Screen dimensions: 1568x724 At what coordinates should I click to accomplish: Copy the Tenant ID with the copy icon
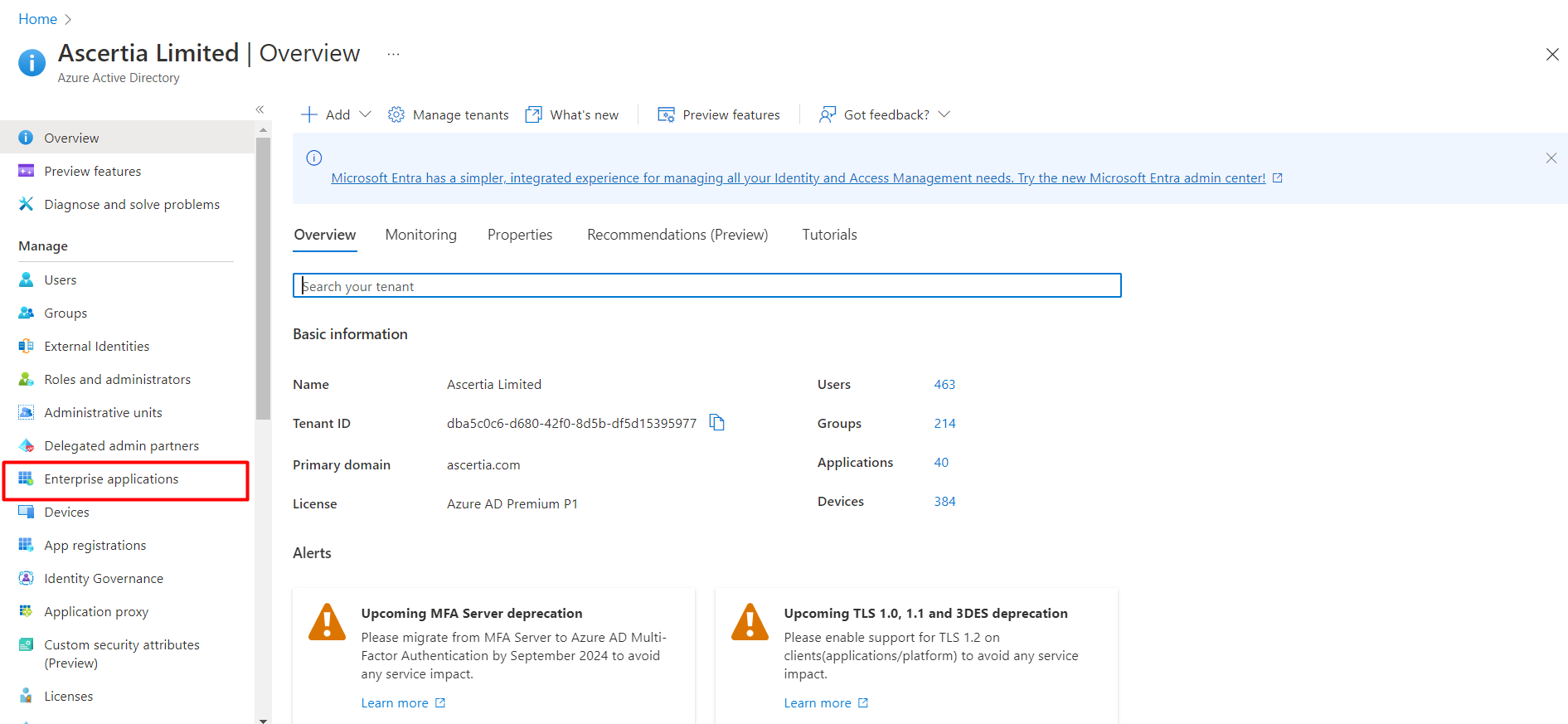(717, 423)
